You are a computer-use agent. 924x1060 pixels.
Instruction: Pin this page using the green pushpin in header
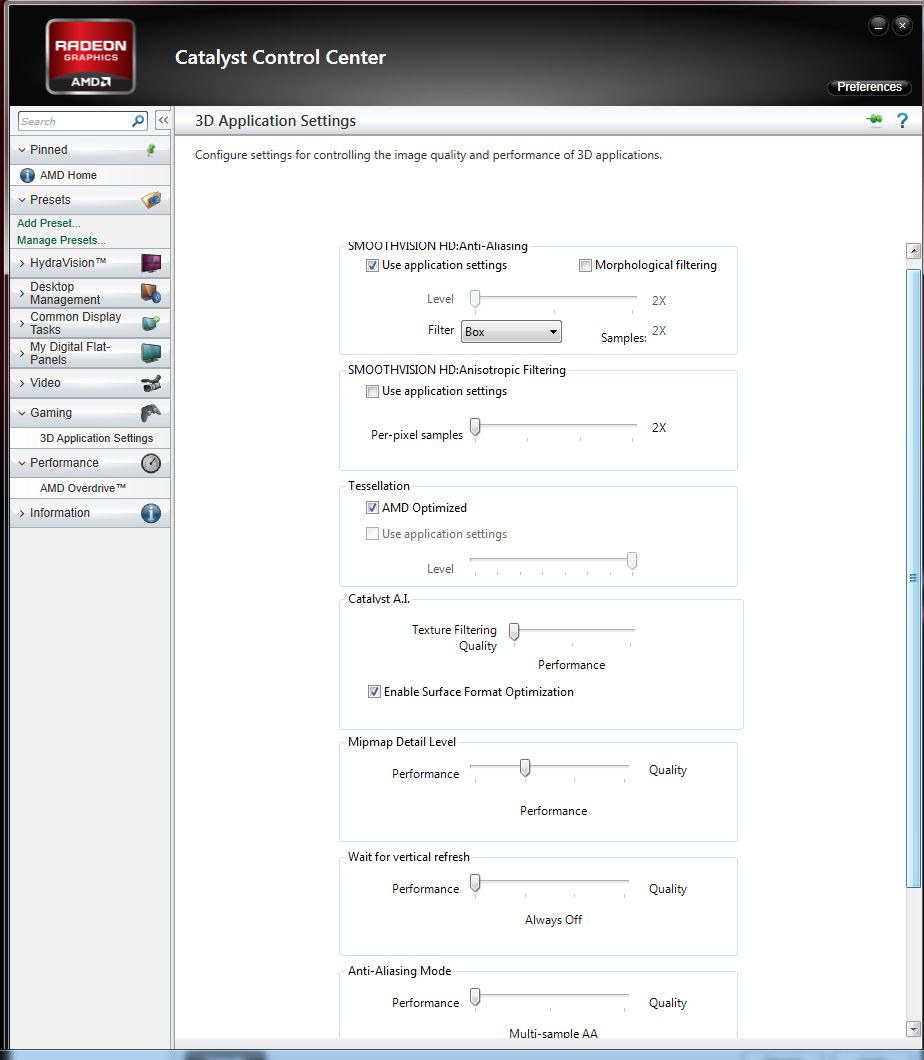pyautogui.click(x=875, y=120)
